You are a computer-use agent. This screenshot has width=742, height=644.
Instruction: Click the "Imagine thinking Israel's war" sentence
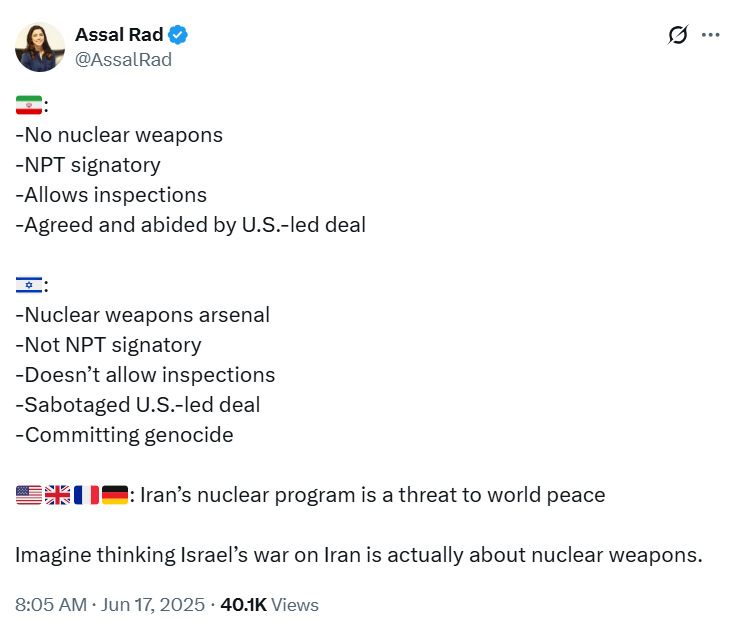pyautogui.click(x=359, y=555)
